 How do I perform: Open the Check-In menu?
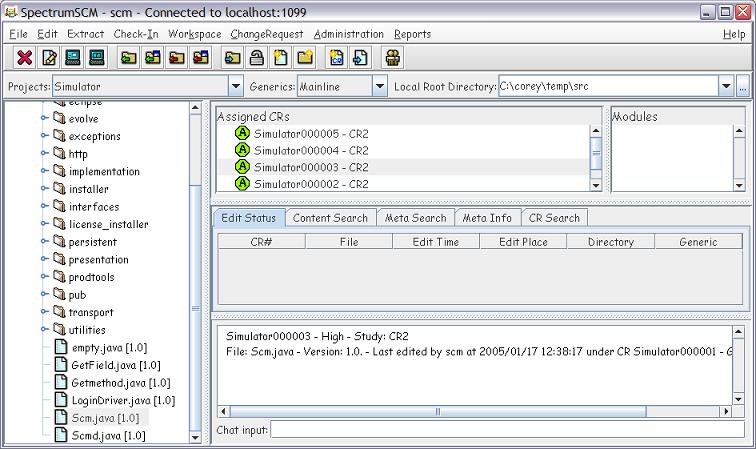(x=136, y=34)
